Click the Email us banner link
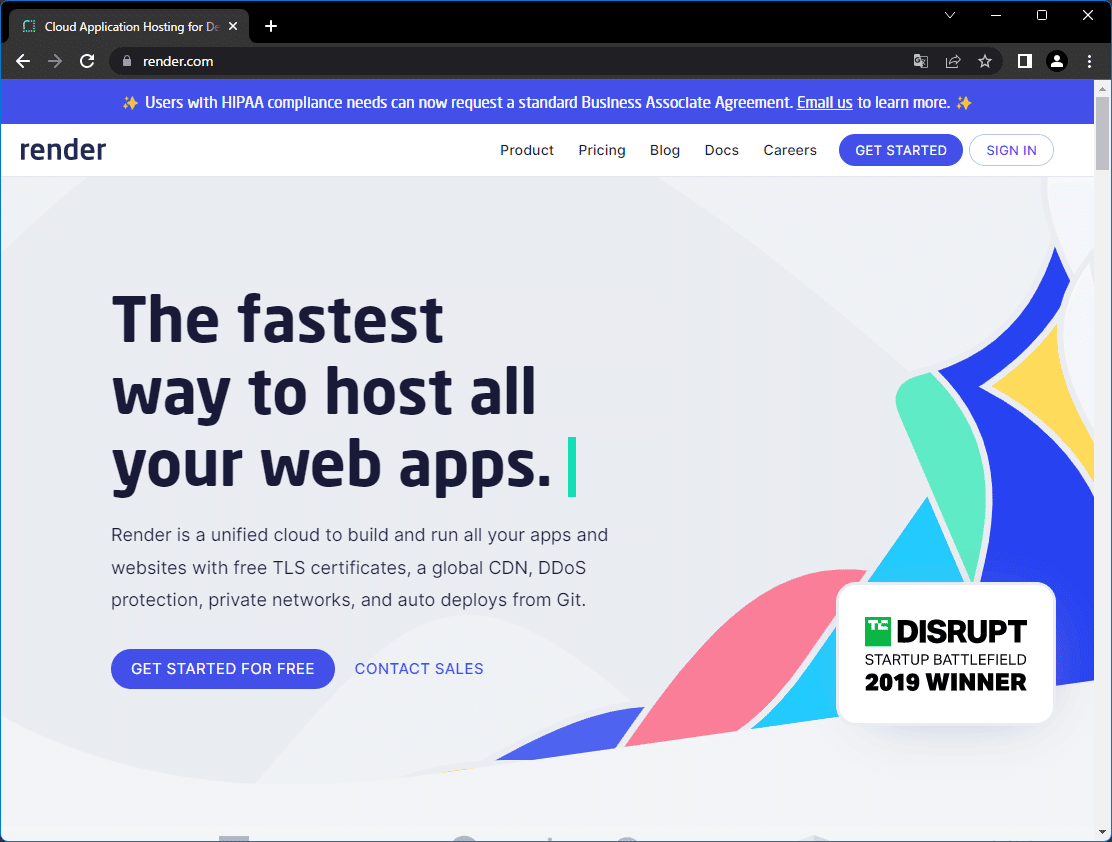 tap(824, 103)
